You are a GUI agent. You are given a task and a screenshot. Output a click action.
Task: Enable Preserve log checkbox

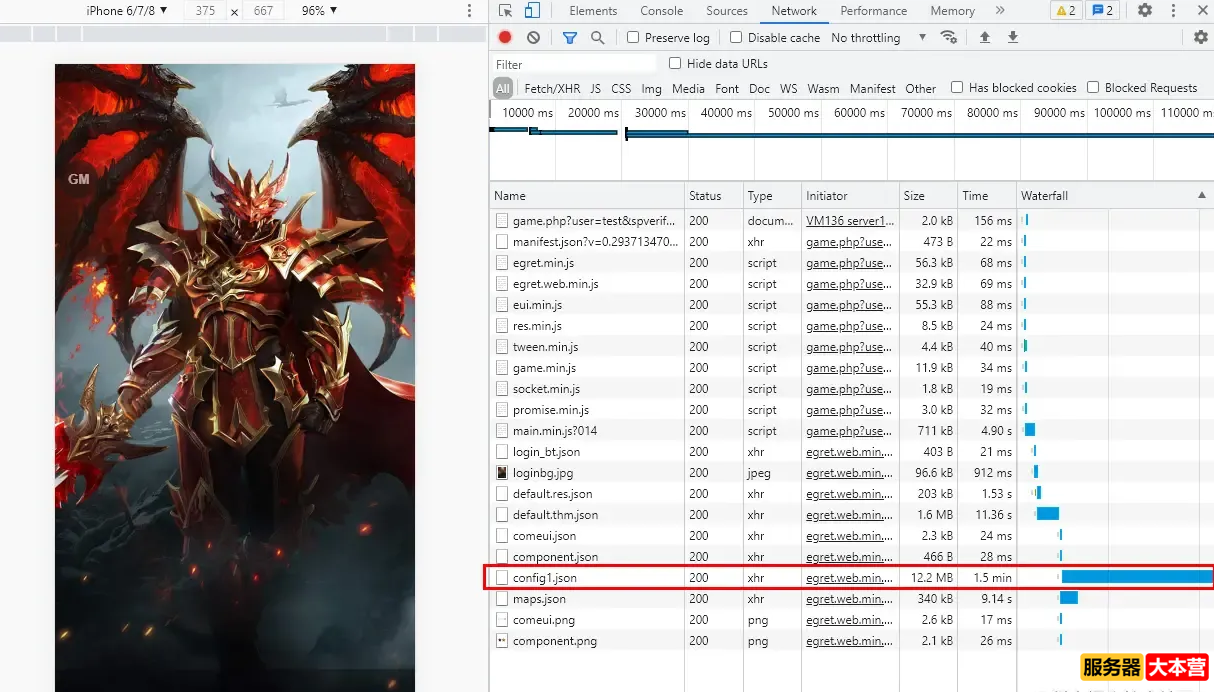[x=633, y=38]
